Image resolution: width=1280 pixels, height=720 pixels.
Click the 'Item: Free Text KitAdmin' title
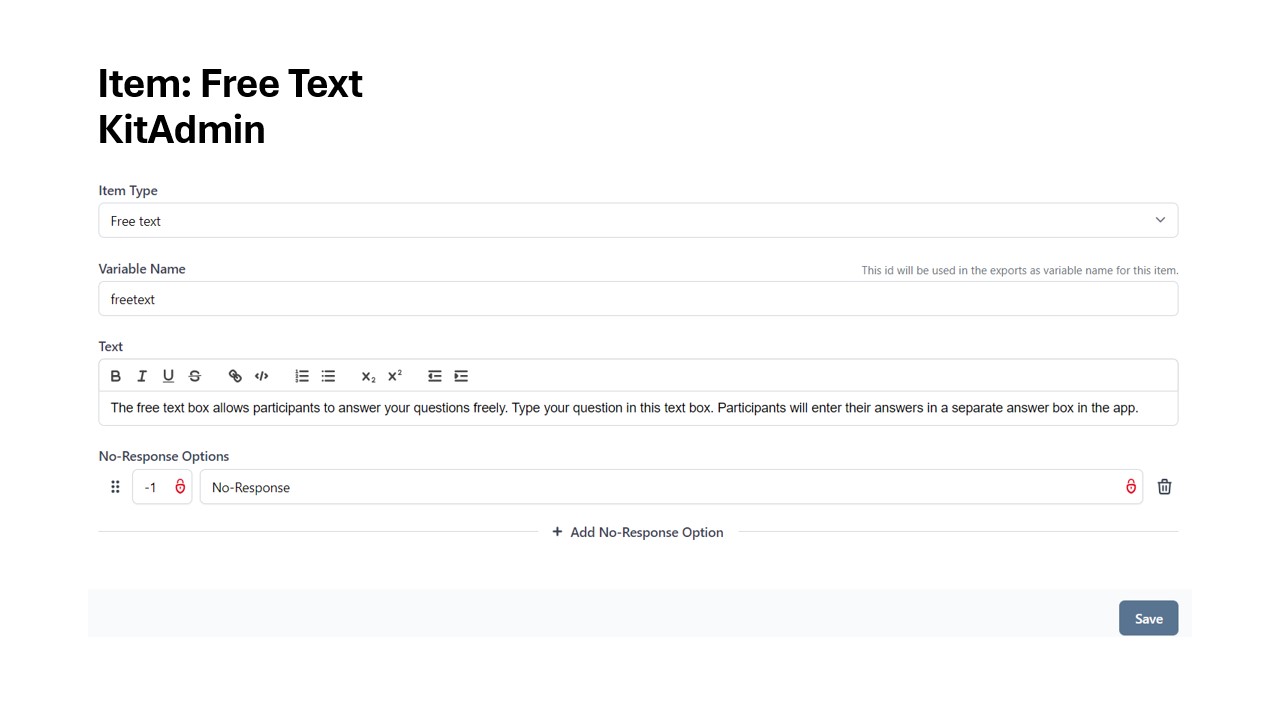(230, 106)
